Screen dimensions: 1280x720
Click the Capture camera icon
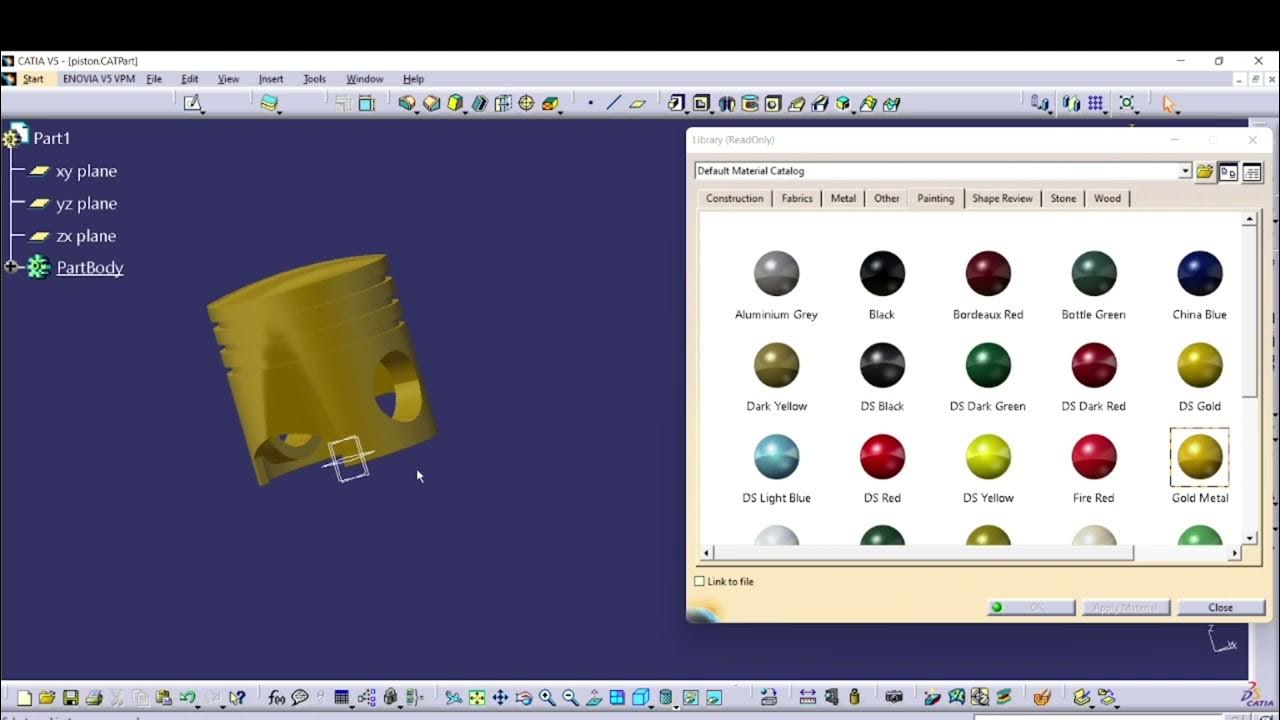894,697
